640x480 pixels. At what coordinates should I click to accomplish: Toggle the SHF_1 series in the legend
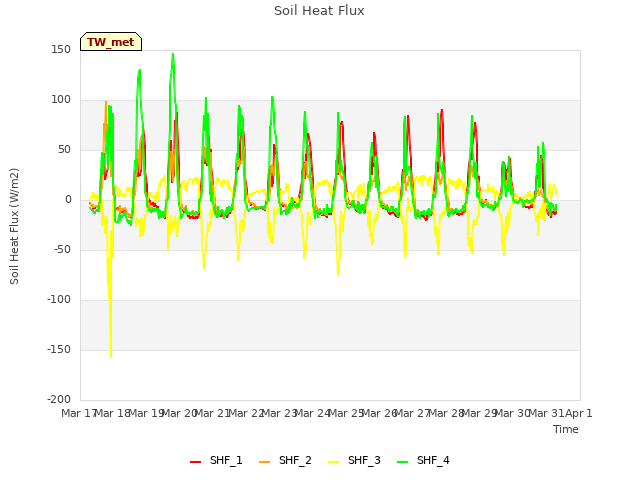[216, 460]
